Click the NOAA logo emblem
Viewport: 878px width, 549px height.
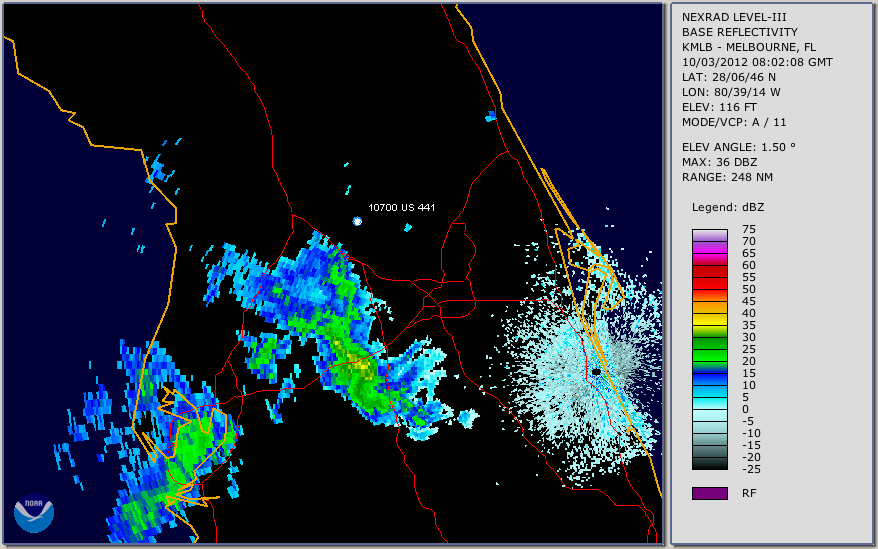click(34, 513)
